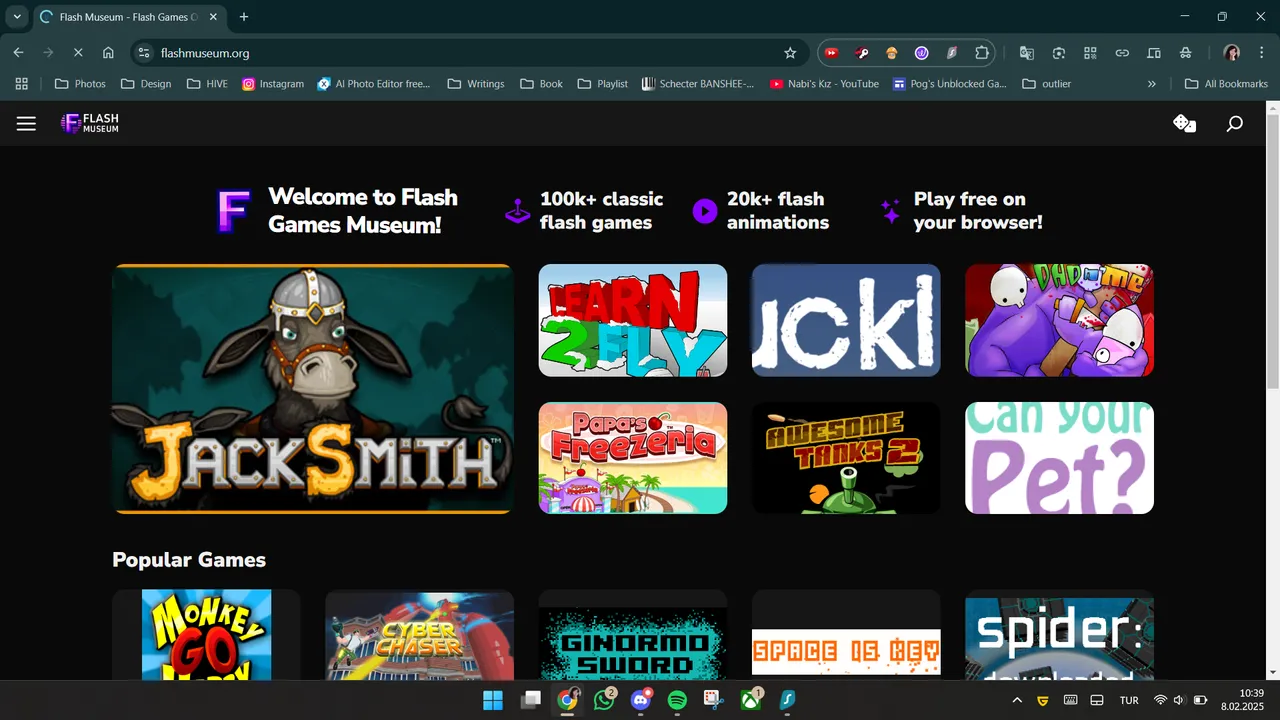Open WhatsApp from the taskbar
The width and height of the screenshot is (1280, 720).
[x=604, y=700]
